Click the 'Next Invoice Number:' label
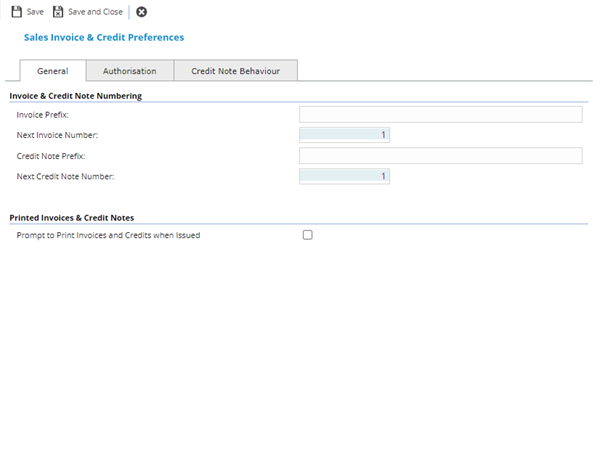This screenshot has width=600, height=458. [58, 135]
